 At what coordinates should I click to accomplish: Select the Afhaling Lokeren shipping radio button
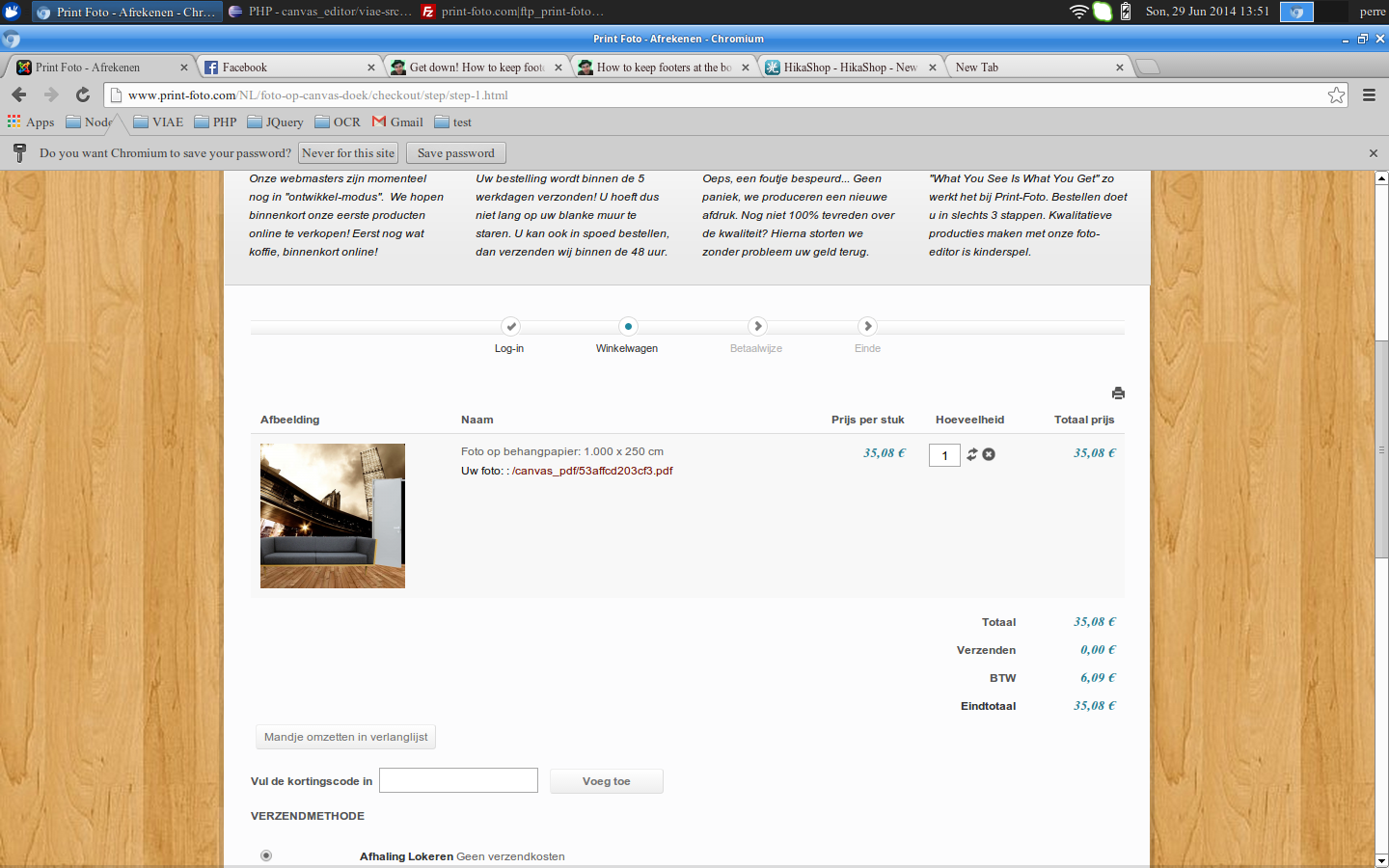[266, 855]
